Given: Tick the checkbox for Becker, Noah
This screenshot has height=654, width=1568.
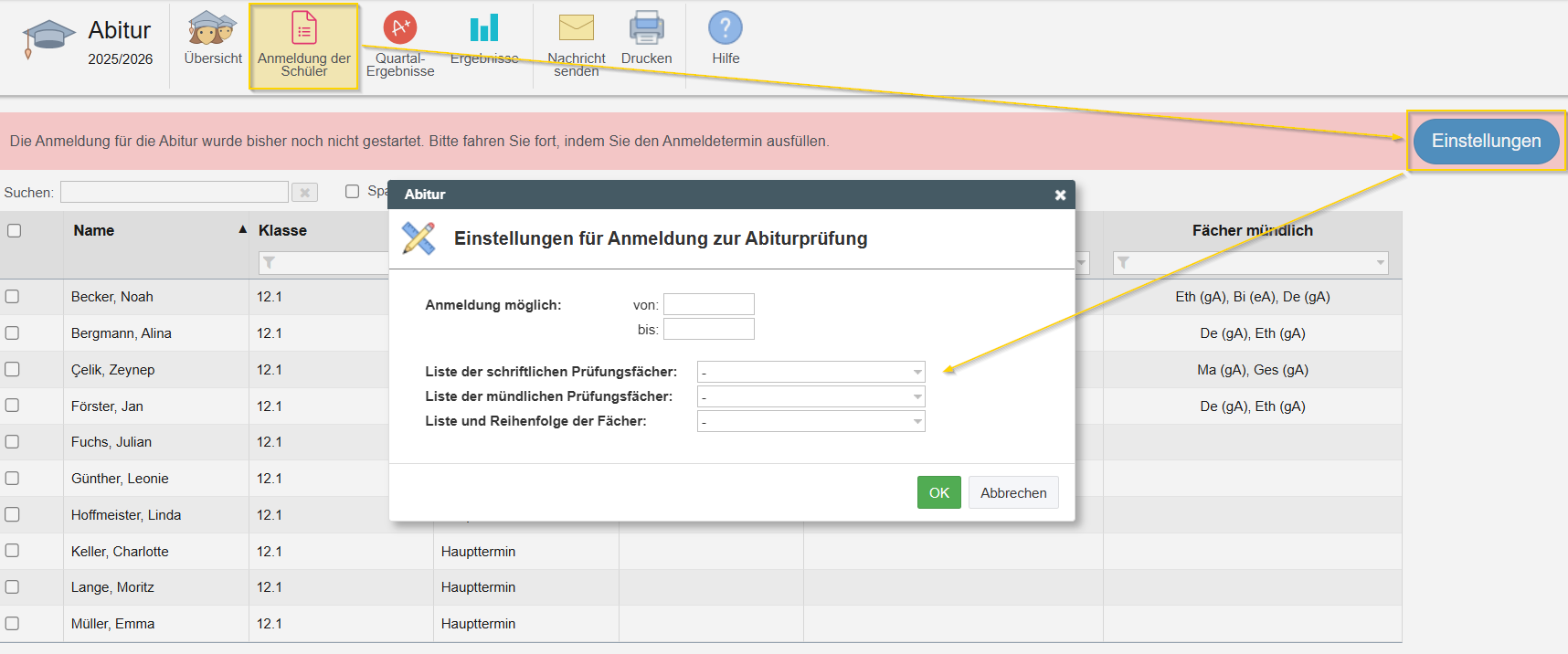Looking at the screenshot, I should (x=13, y=297).
